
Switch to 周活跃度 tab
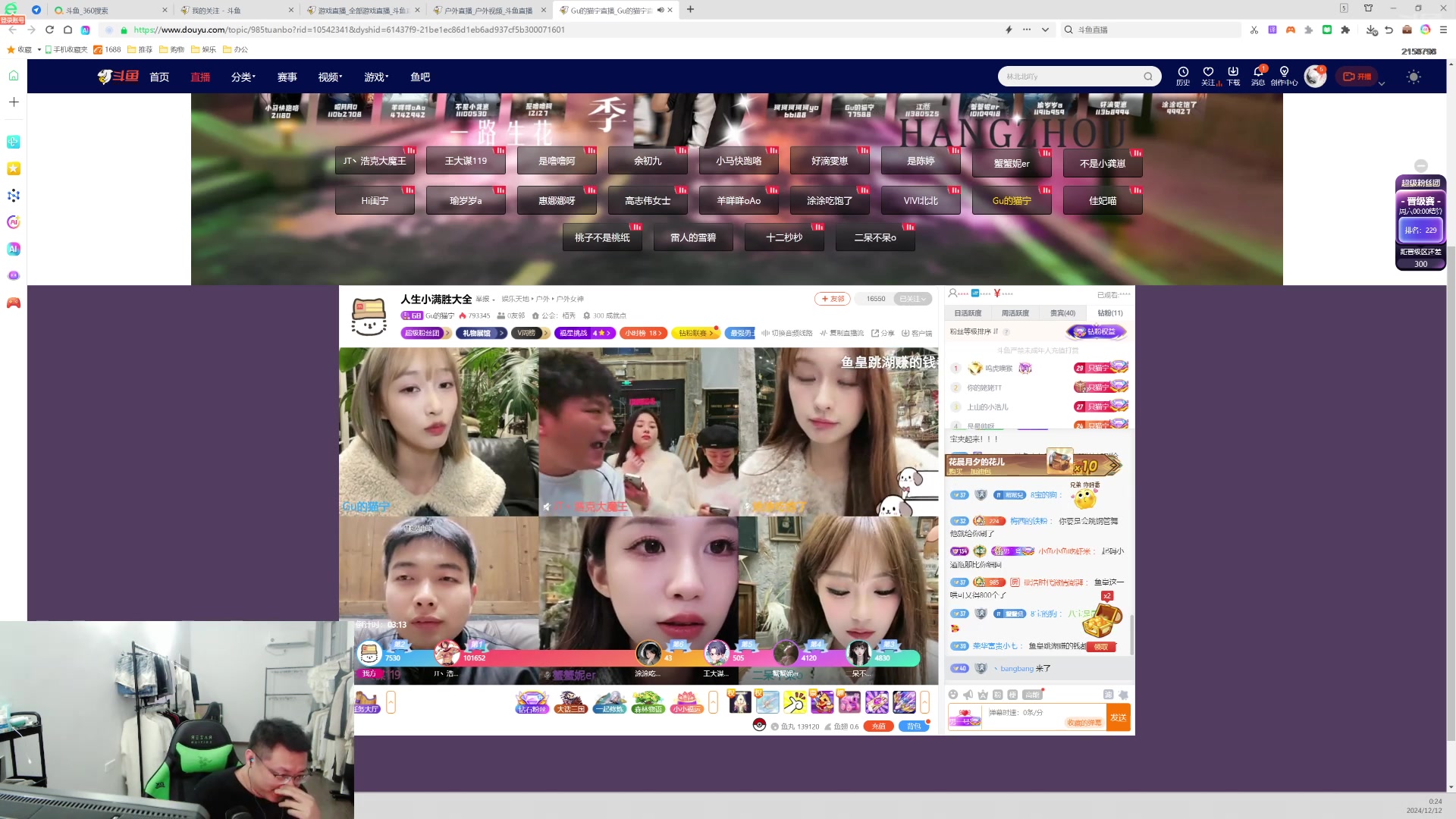pyautogui.click(x=1015, y=313)
